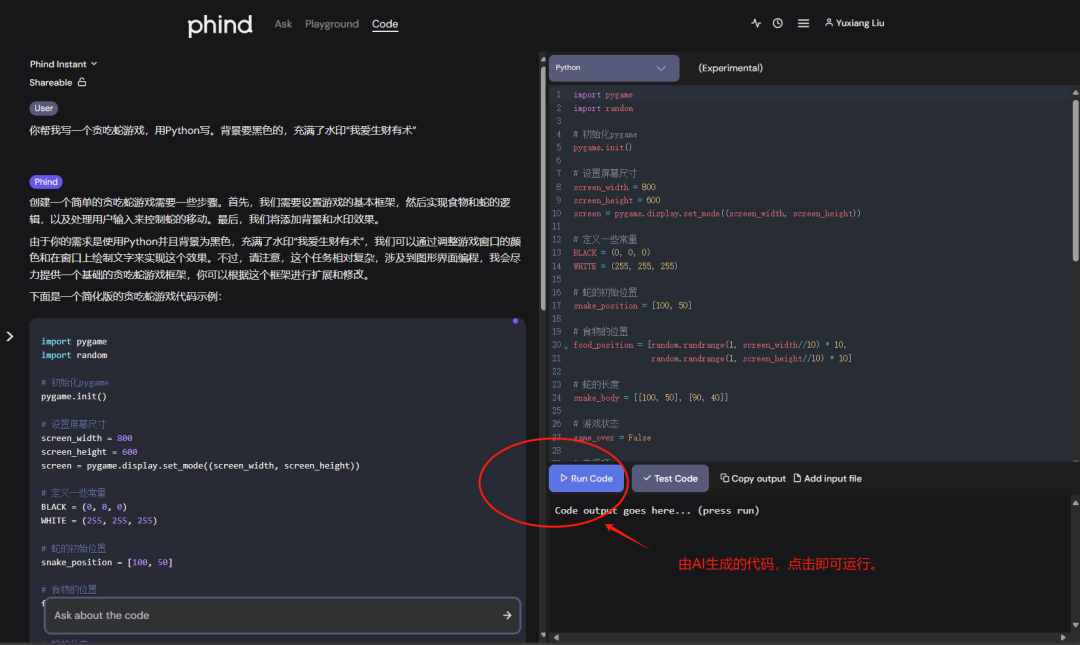The image size is (1080, 645).
Task: Toggle the Shareable lock icon
Action: (82, 82)
